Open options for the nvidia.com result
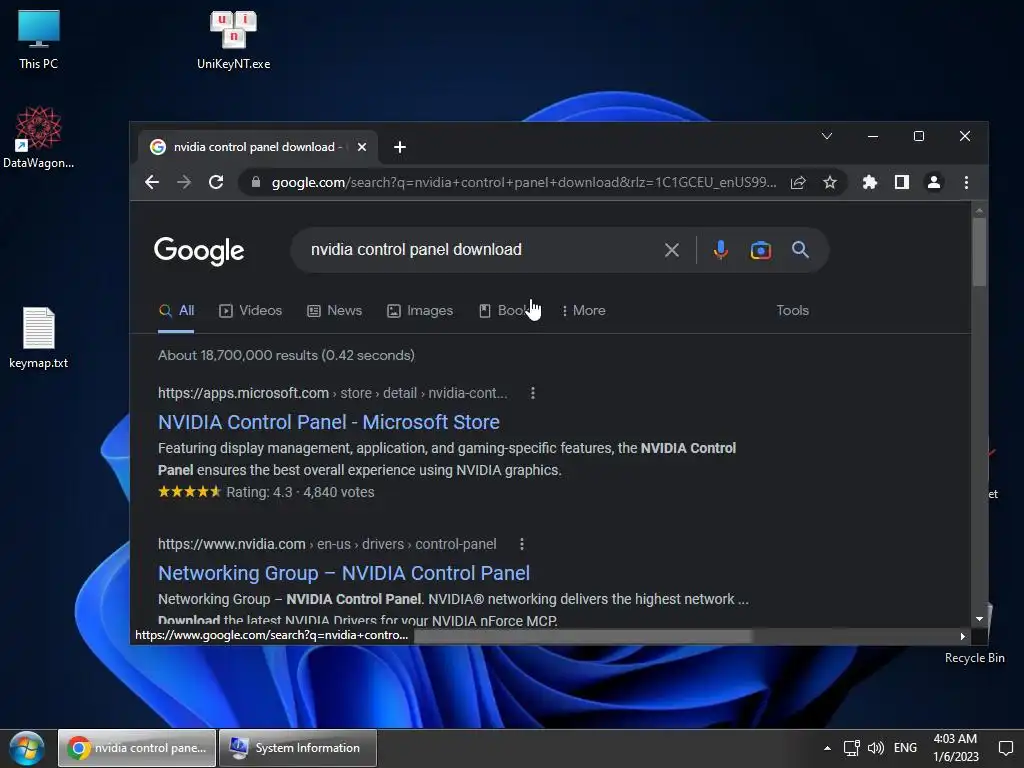This screenshot has height=768, width=1024. (x=522, y=544)
